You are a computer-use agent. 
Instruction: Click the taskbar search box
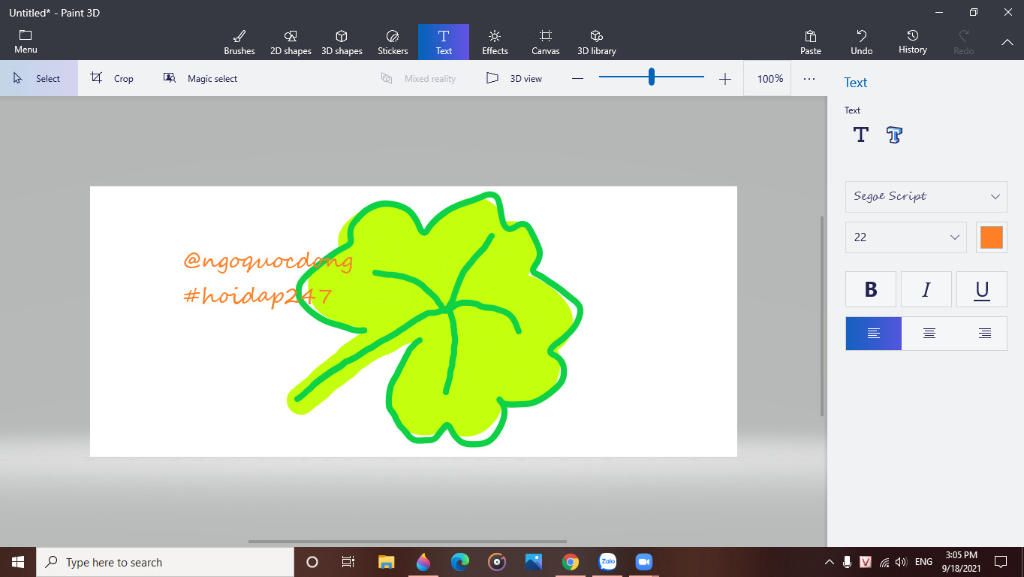pyautogui.click(x=165, y=562)
